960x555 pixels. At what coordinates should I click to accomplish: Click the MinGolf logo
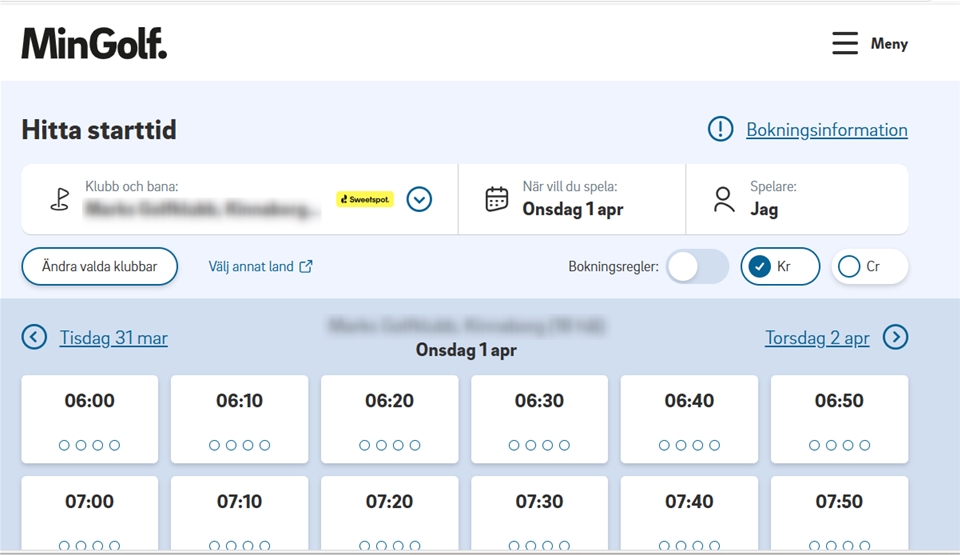pos(94,43)
